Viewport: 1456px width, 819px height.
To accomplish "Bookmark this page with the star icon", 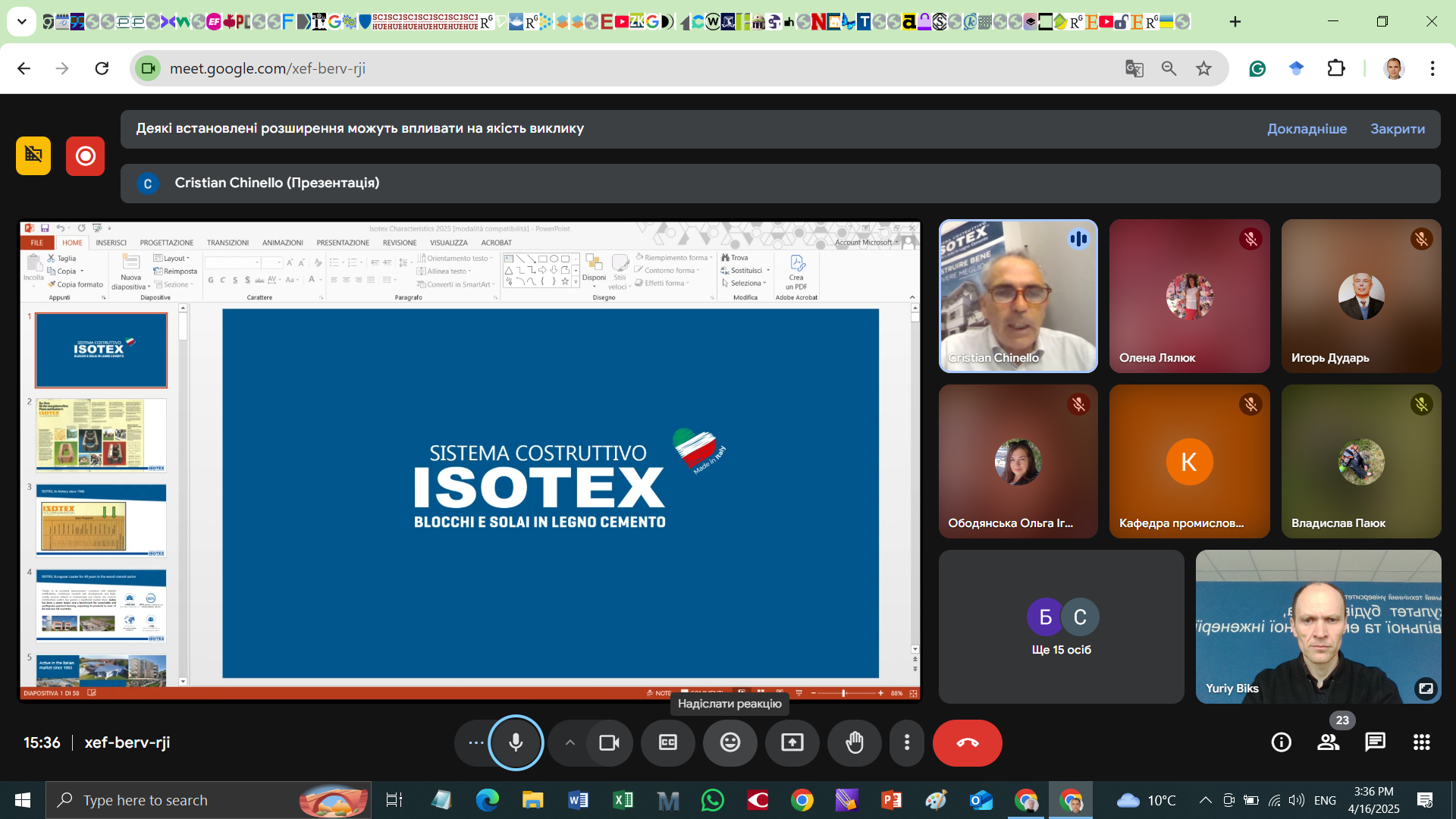I will point(1204,68).
